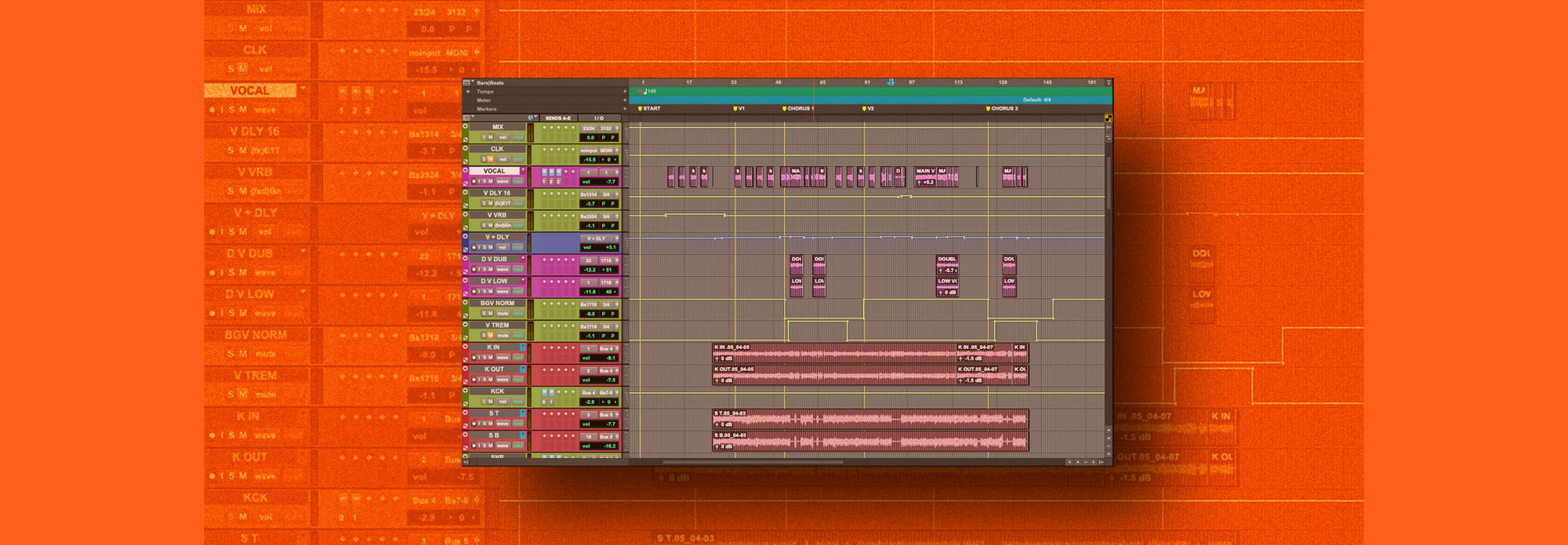Jump to the CHORUS 1 marker
Viewport: 1568px width, 545px height.
[798, 108]
